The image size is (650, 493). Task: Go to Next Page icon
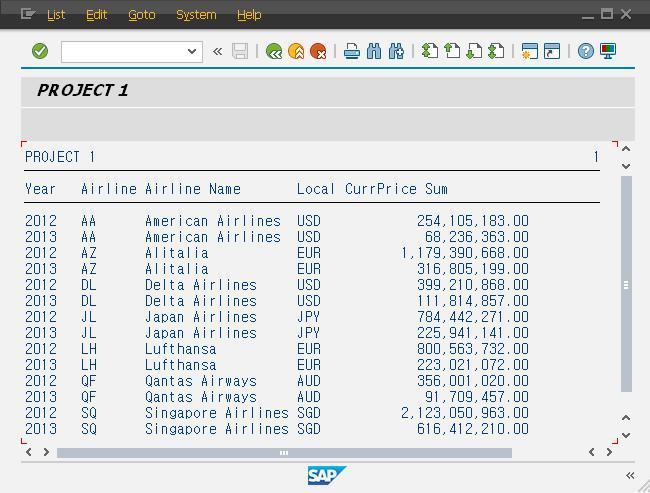[x=474, y=51]
